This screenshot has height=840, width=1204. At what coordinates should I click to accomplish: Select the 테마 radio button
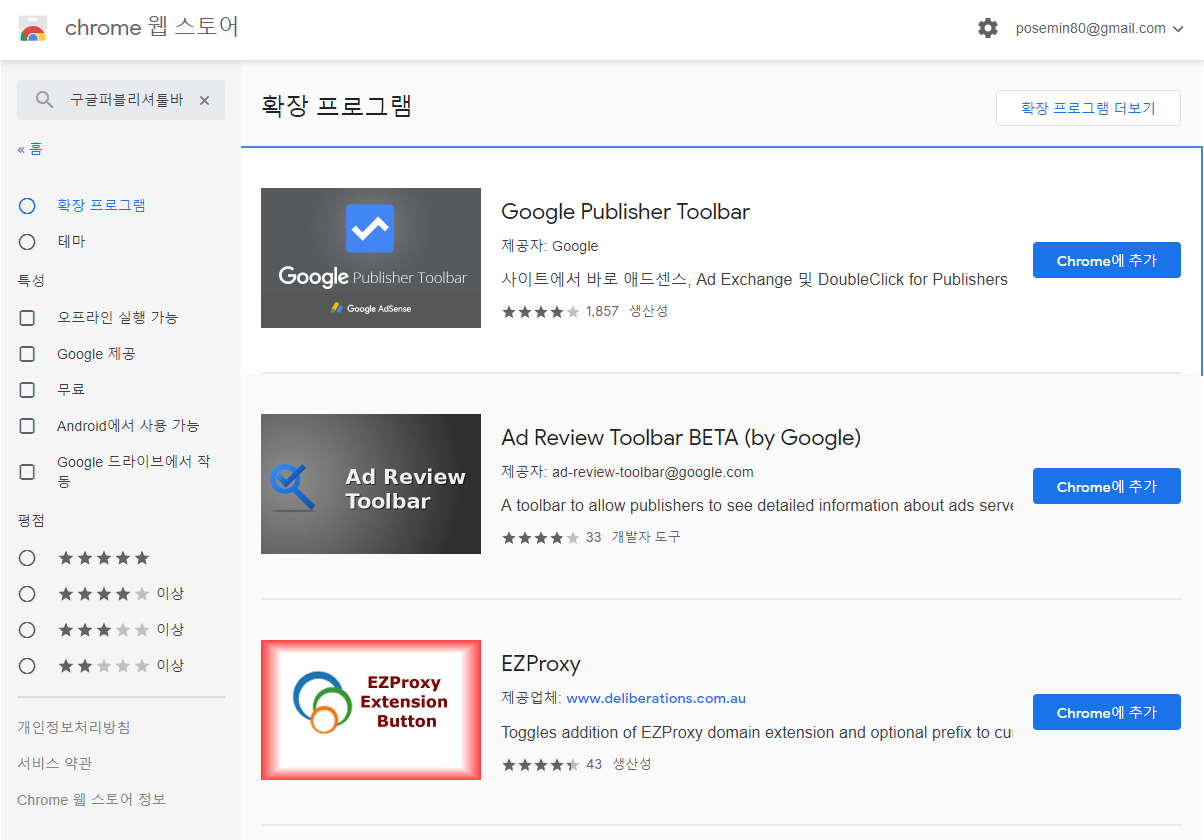click(27, 242)
